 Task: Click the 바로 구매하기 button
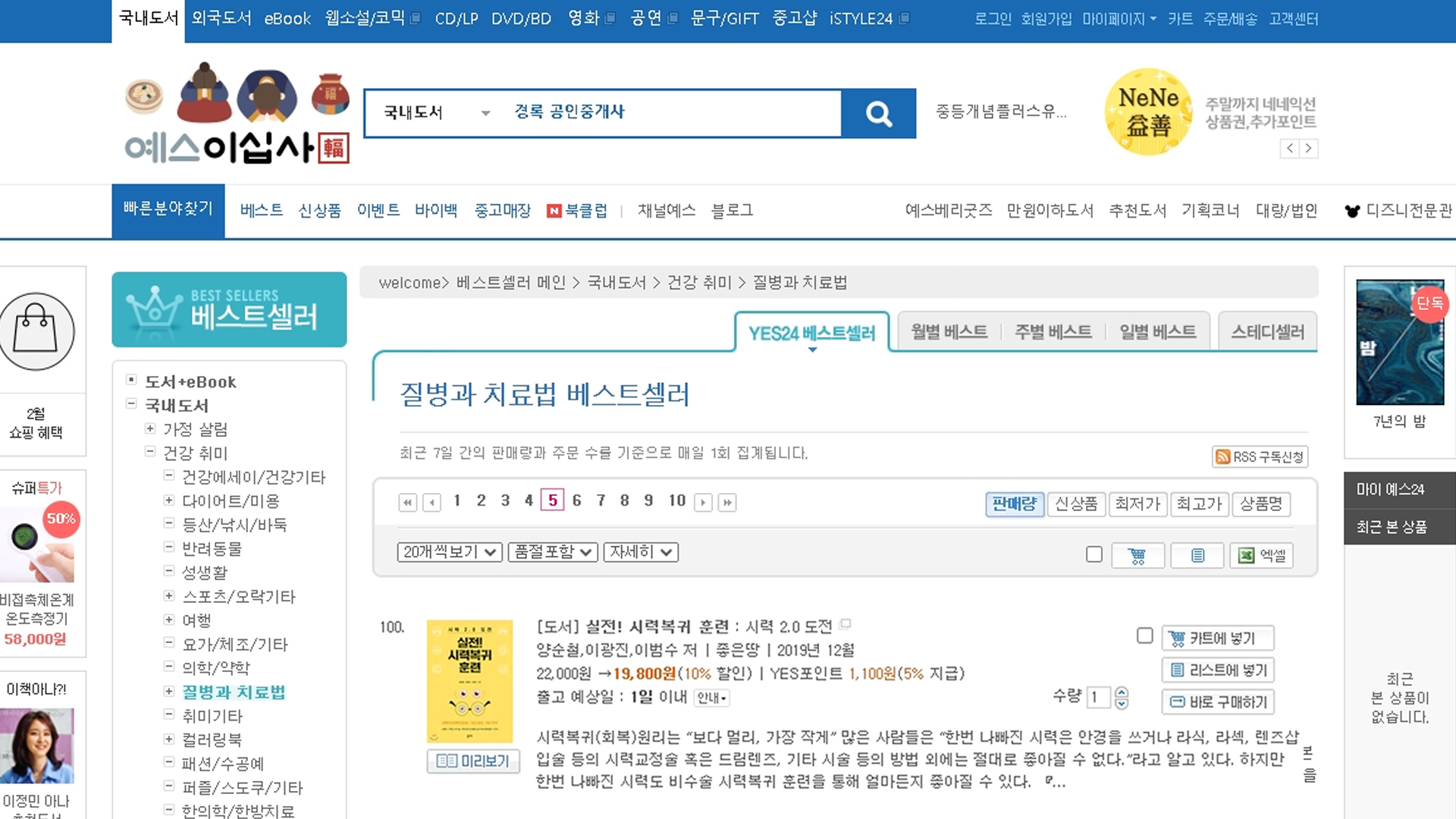click(1218, 702)
